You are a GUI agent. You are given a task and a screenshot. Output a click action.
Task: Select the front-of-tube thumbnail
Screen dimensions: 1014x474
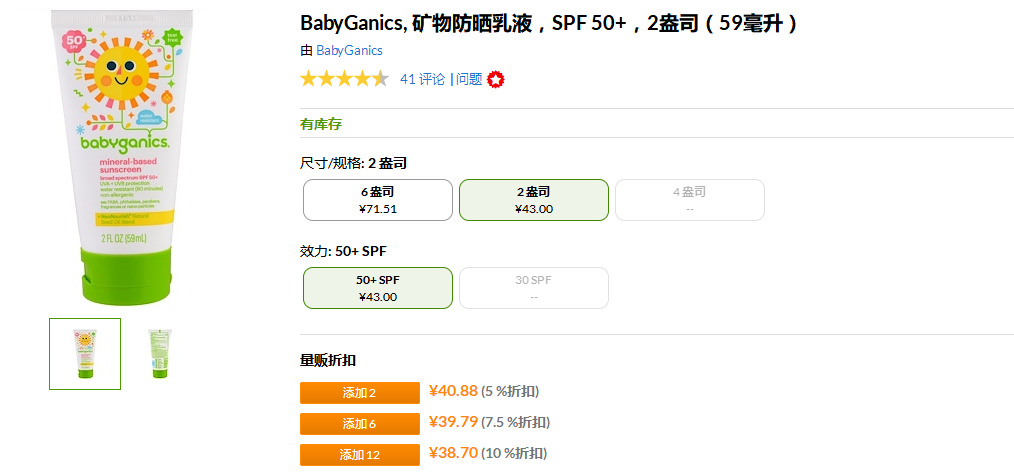[85, 354]
